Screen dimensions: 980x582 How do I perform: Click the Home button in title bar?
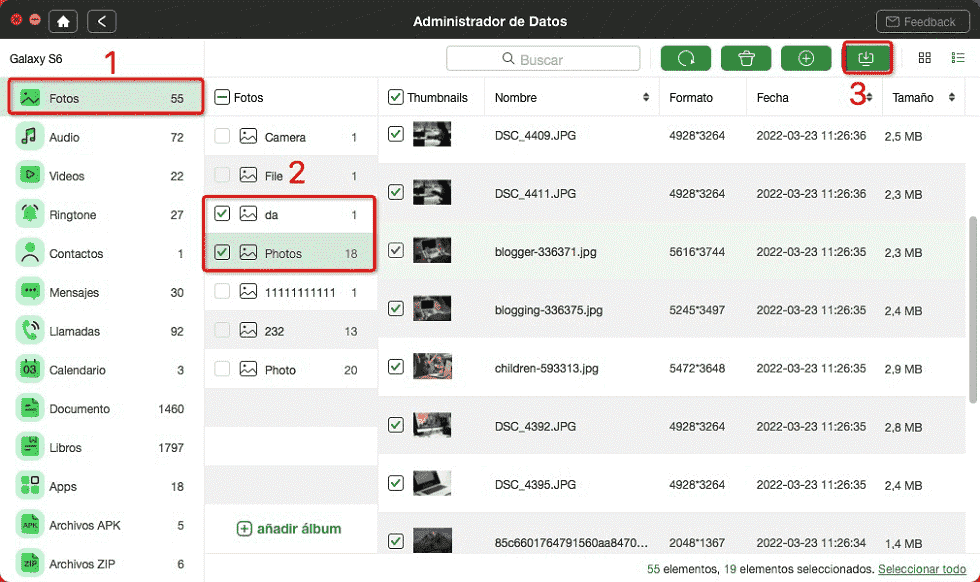65,20
